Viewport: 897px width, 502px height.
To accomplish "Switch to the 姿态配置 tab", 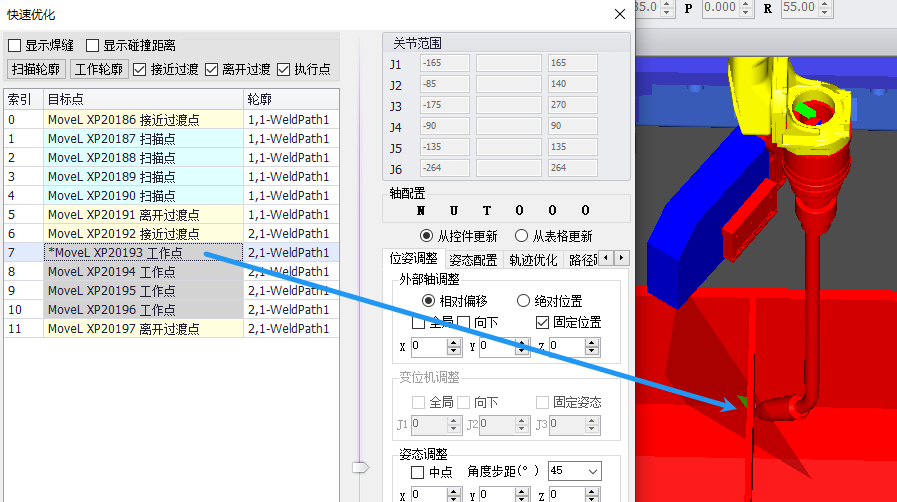I will point(473,259).
